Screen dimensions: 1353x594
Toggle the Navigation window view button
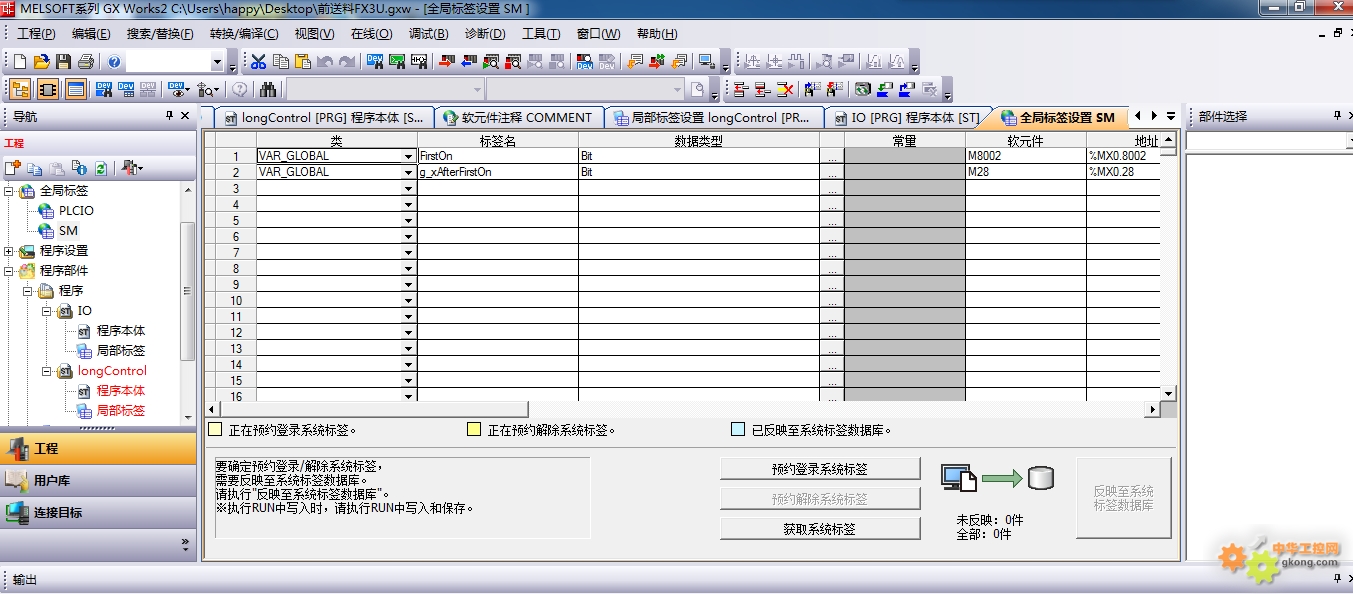[20, 90]
